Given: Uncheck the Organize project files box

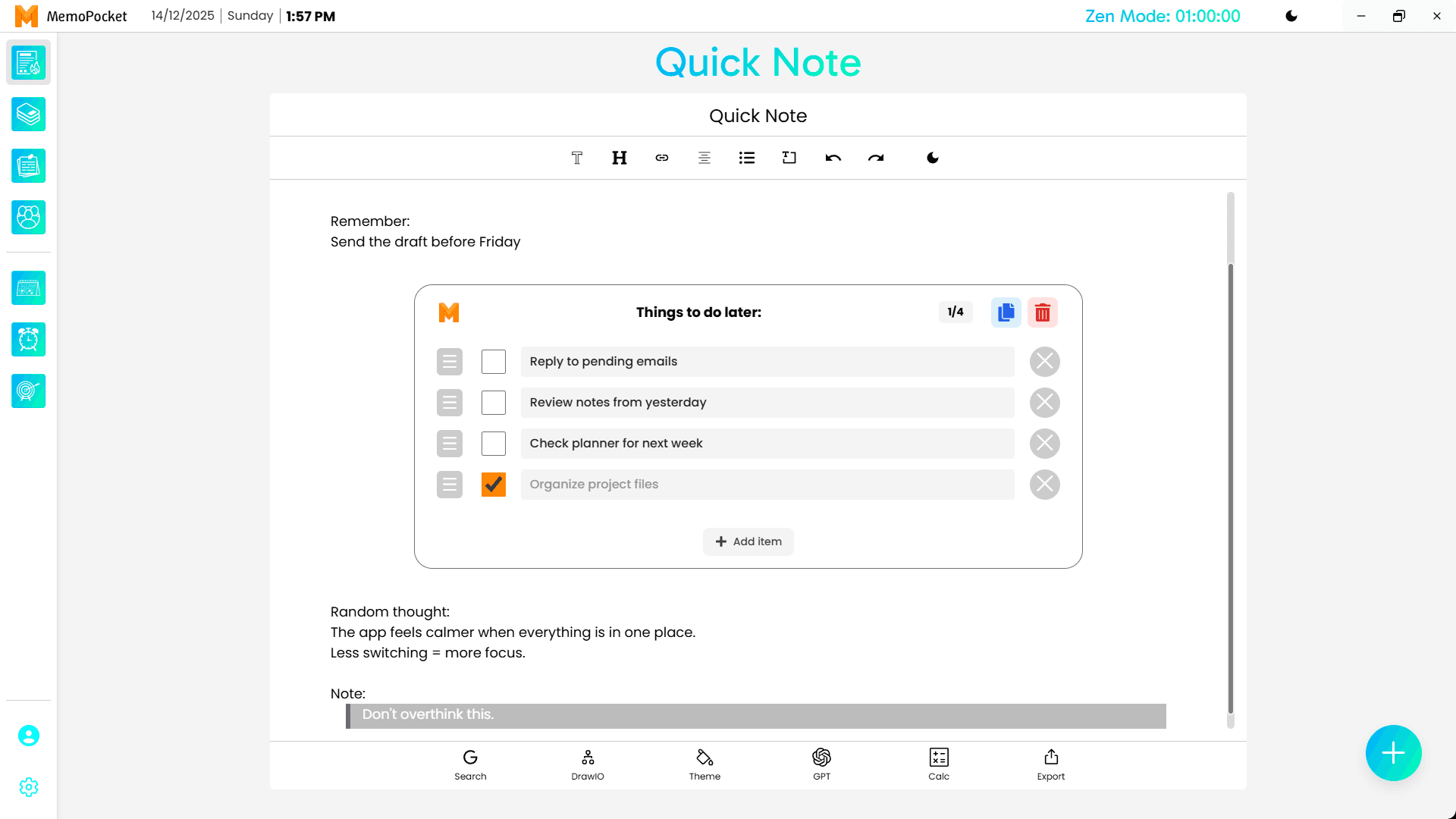Looking at the screenshot, I should 494,485.
